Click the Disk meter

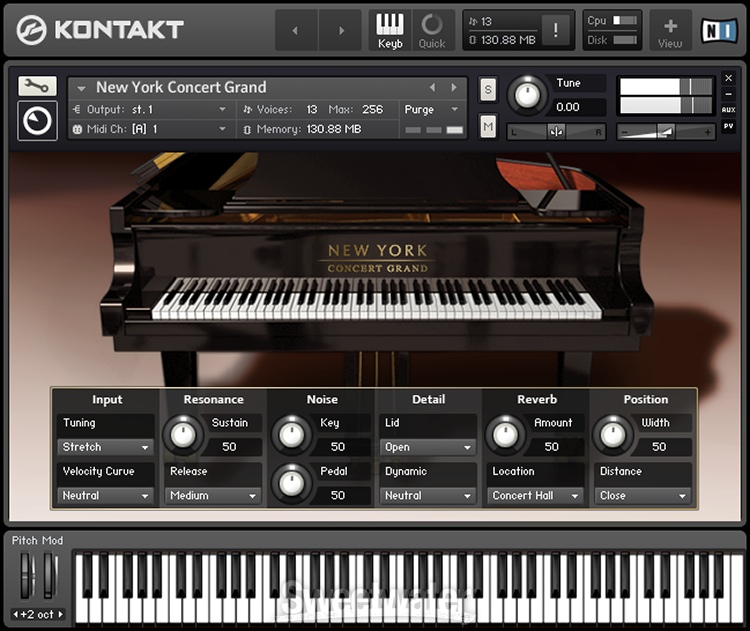[x=625, y=40]
